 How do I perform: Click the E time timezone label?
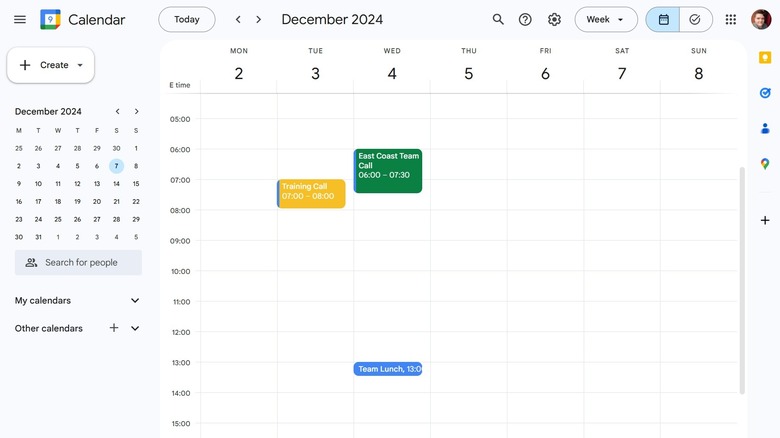pos(180,85)
